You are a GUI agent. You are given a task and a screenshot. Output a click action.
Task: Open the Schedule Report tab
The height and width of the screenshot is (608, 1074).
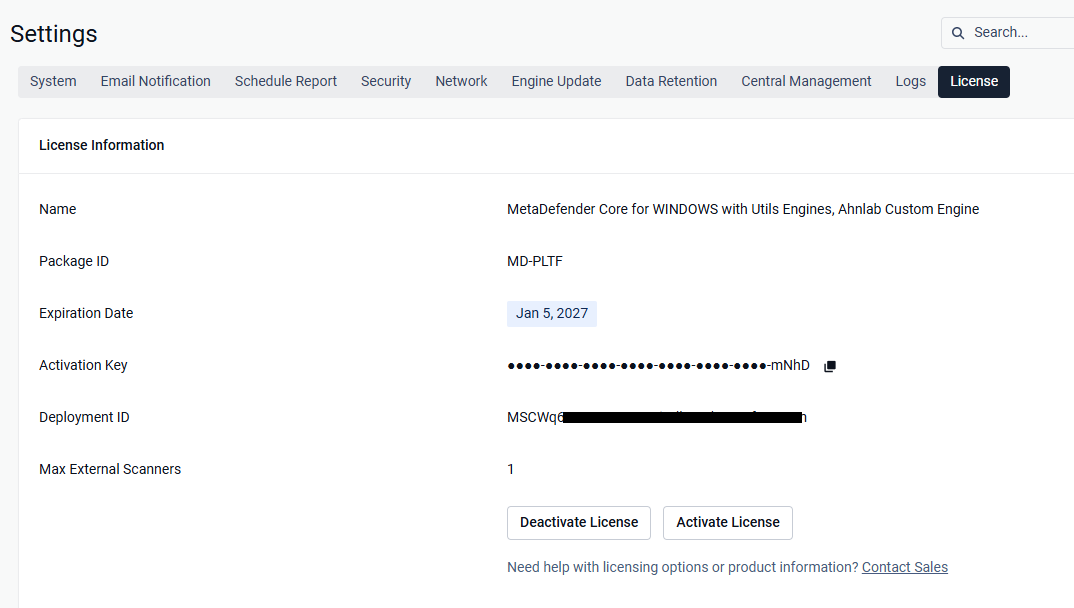coord(286,81)
